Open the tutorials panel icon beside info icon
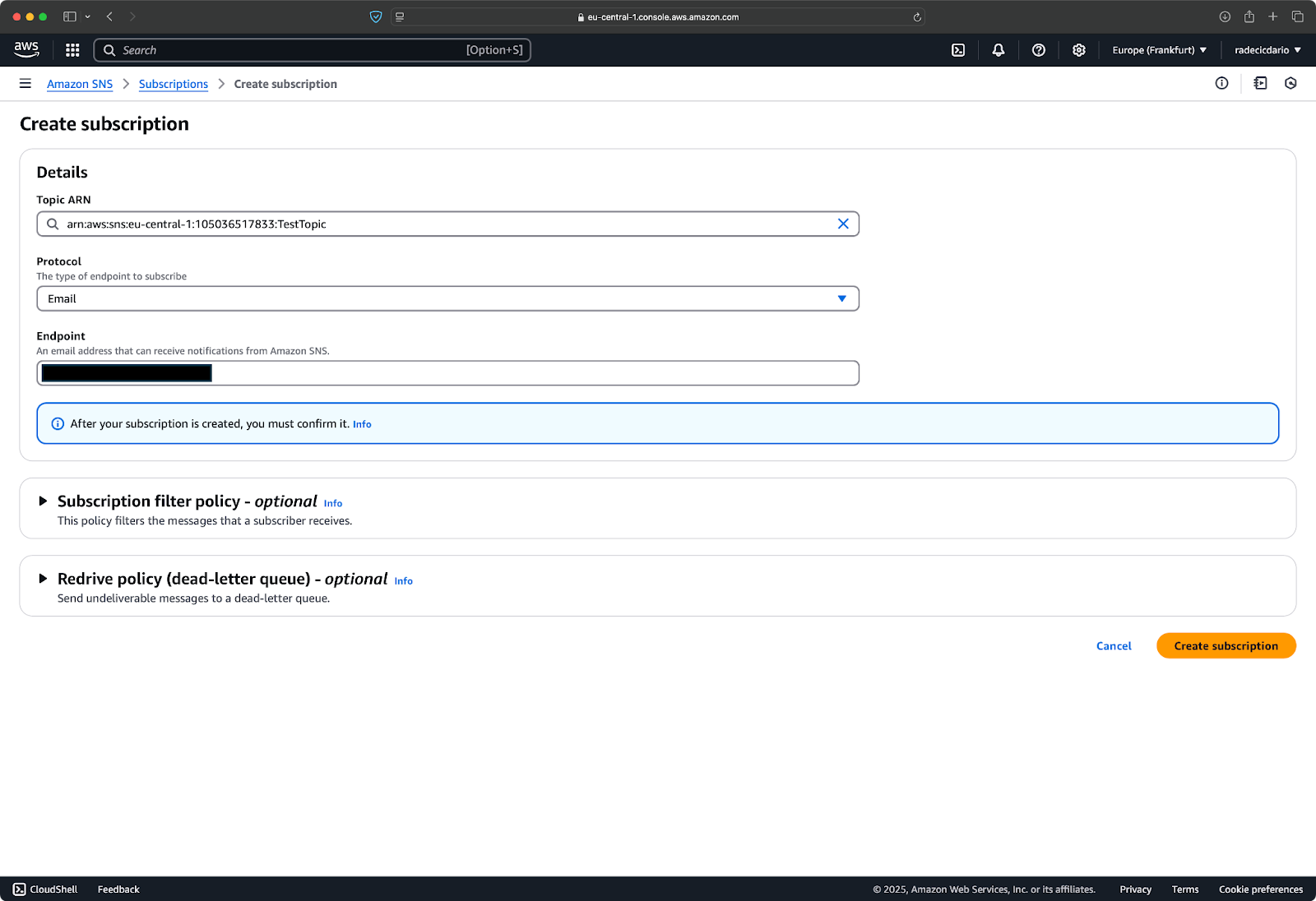The width and height of the screenshot is (1316, 901). pyautogui.click(x=1260, y=83)
